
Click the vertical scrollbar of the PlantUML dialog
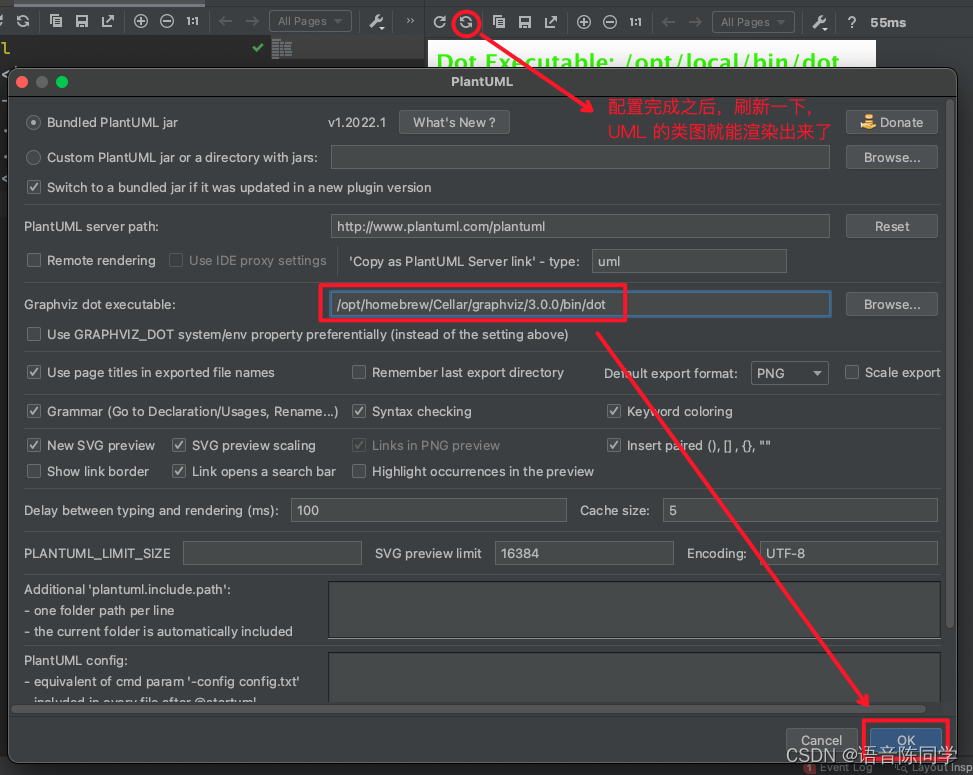(x=950, y=363)
